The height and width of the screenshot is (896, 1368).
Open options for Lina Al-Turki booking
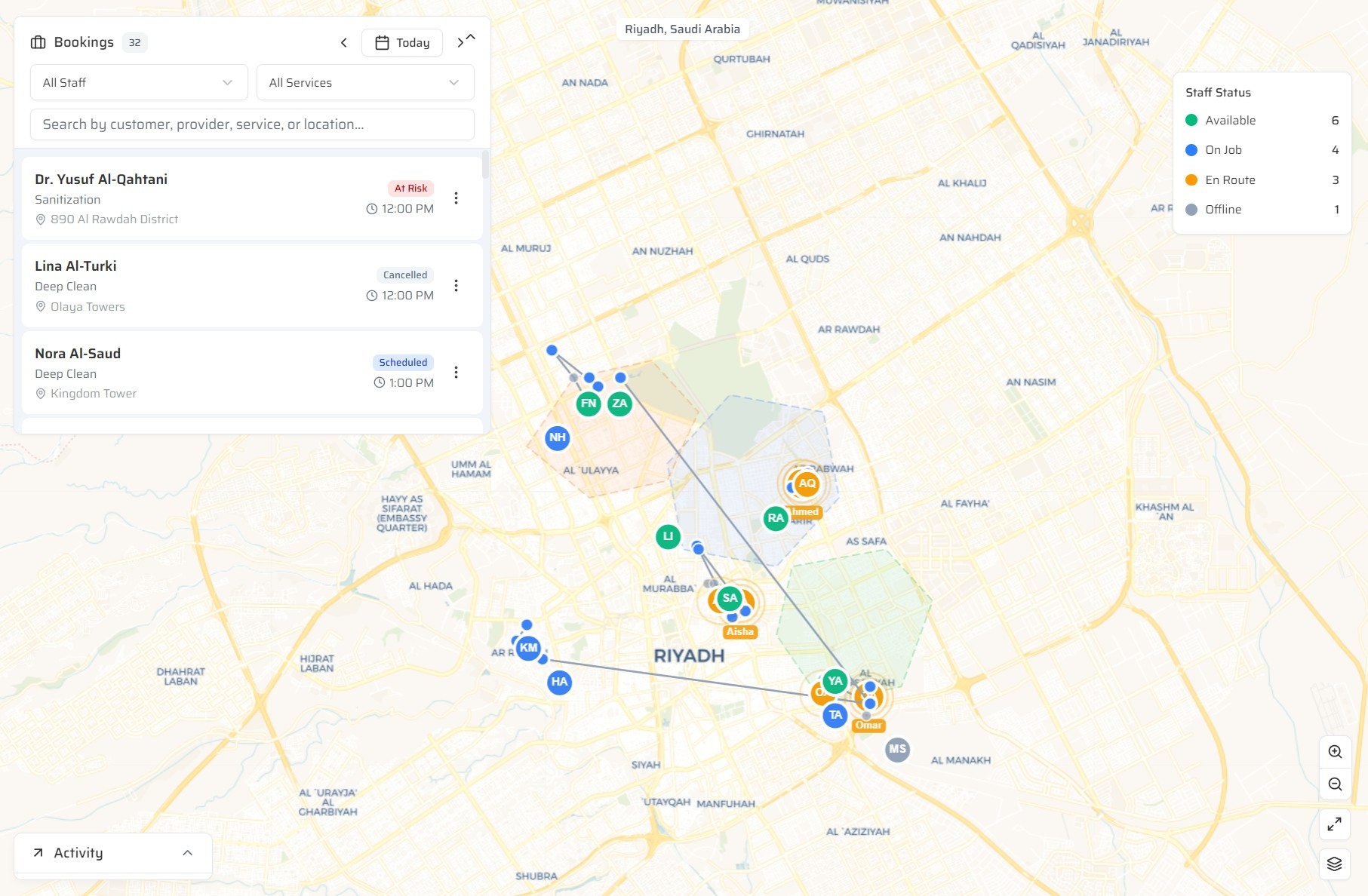point(456,285)
